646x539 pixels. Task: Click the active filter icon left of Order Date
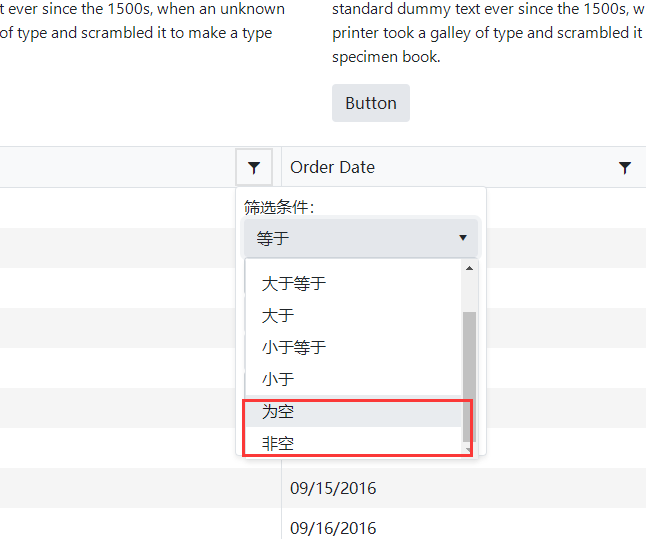[254, 168]
